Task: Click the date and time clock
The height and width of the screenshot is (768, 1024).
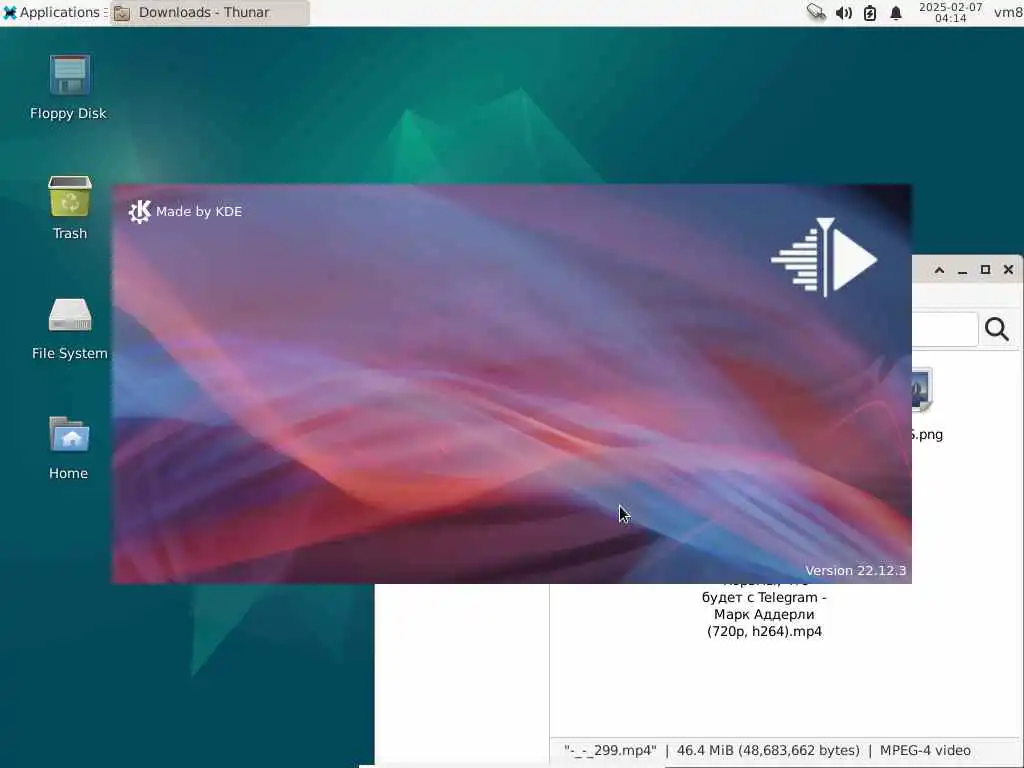Action: tap(950, 12)
